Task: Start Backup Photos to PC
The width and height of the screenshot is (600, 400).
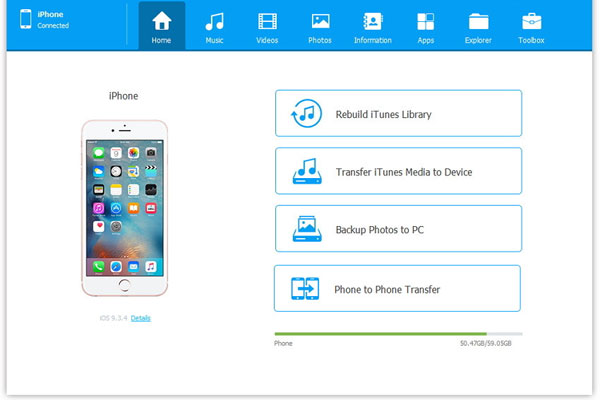Action: (x=398, y=229)
